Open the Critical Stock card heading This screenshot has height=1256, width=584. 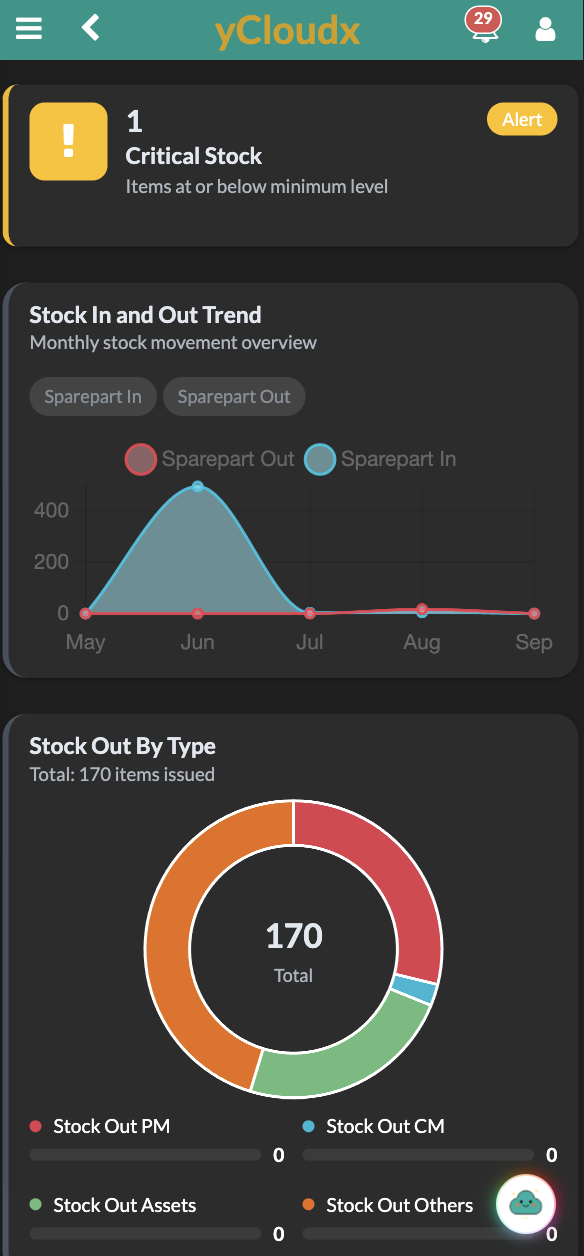(194, 156)
